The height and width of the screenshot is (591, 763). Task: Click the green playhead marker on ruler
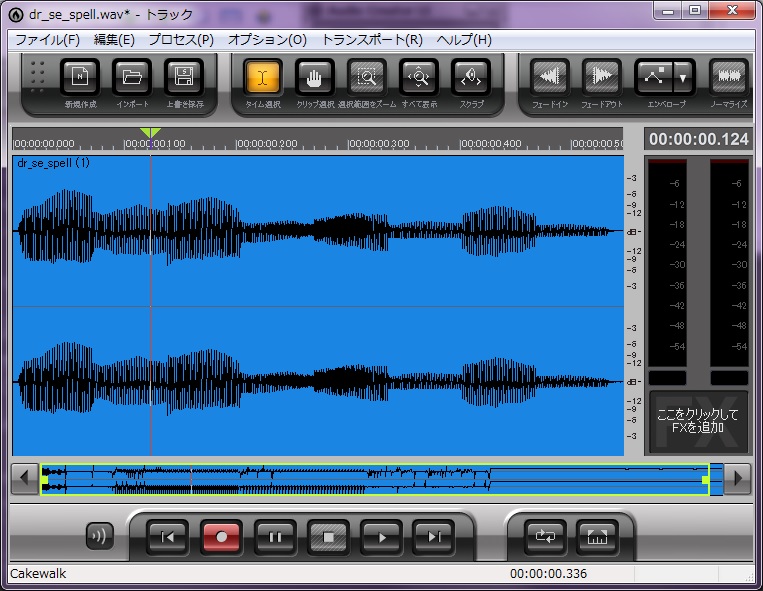150,133
